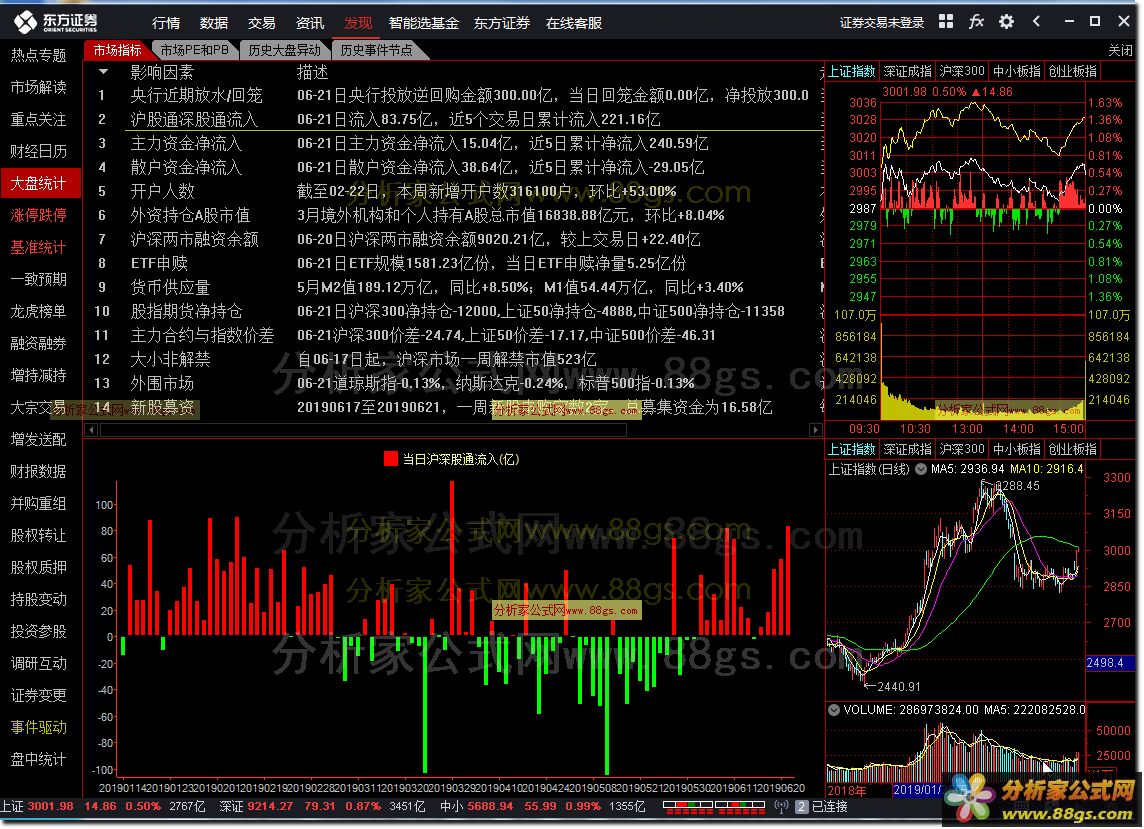Open 融资融券 in the sidebar
Screen dimensions: 1144x829
tap(39, 344)
